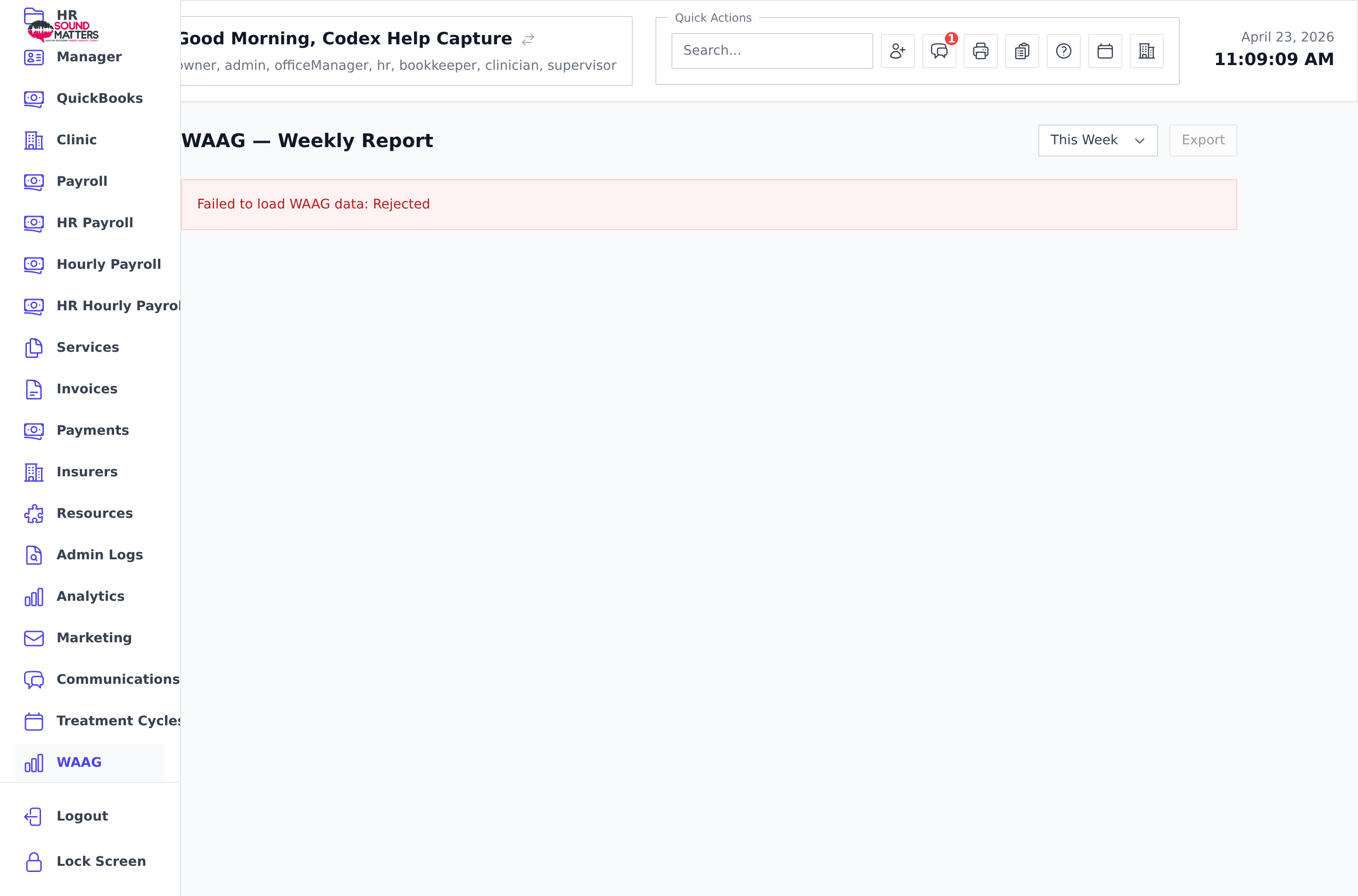Click the 11:09:09 AM clock
1358x896 pixels.
(1274, 59)
